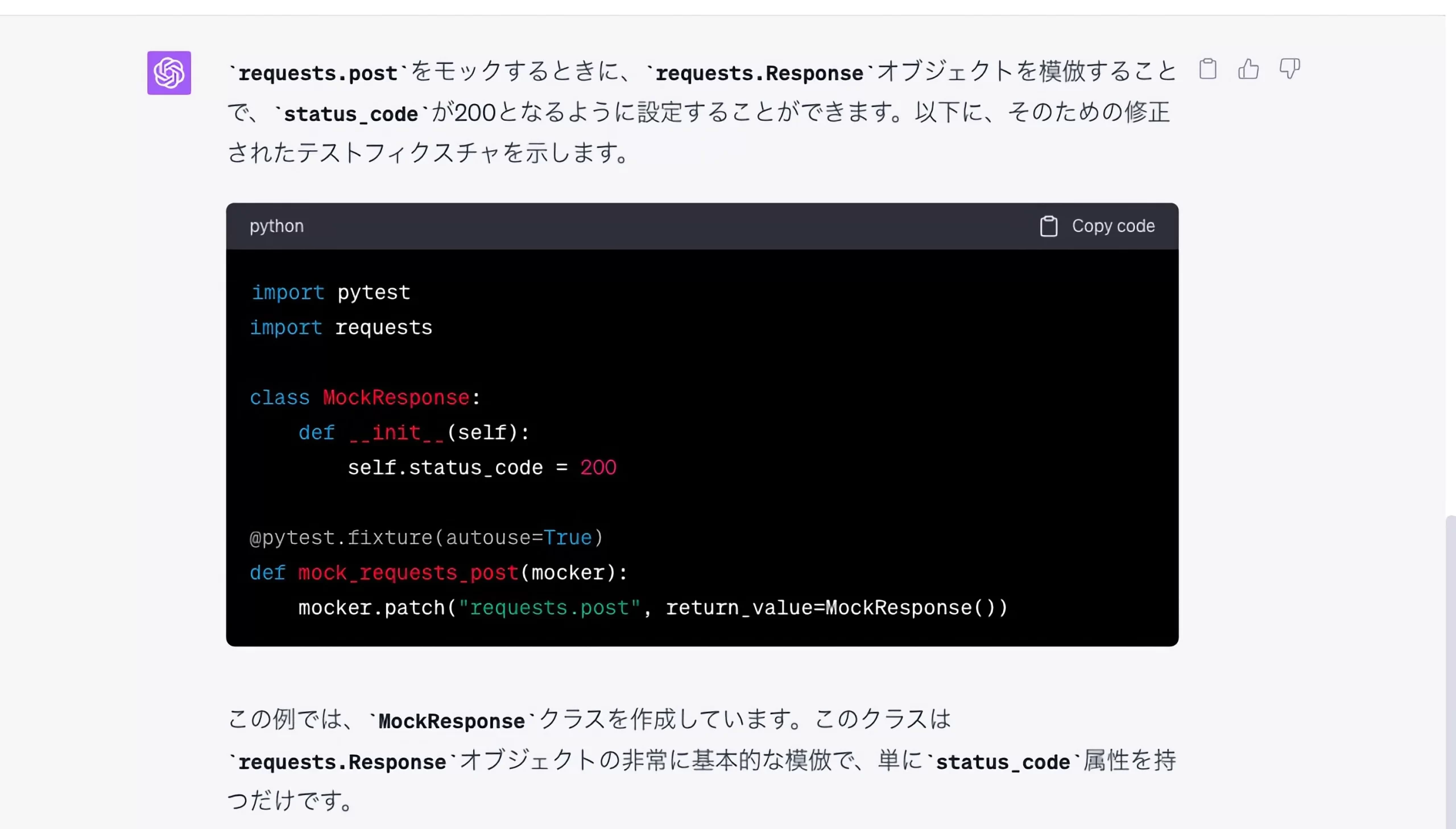Click the page vertical scrollbar

pyautogui.click(x=1450, y=672)
